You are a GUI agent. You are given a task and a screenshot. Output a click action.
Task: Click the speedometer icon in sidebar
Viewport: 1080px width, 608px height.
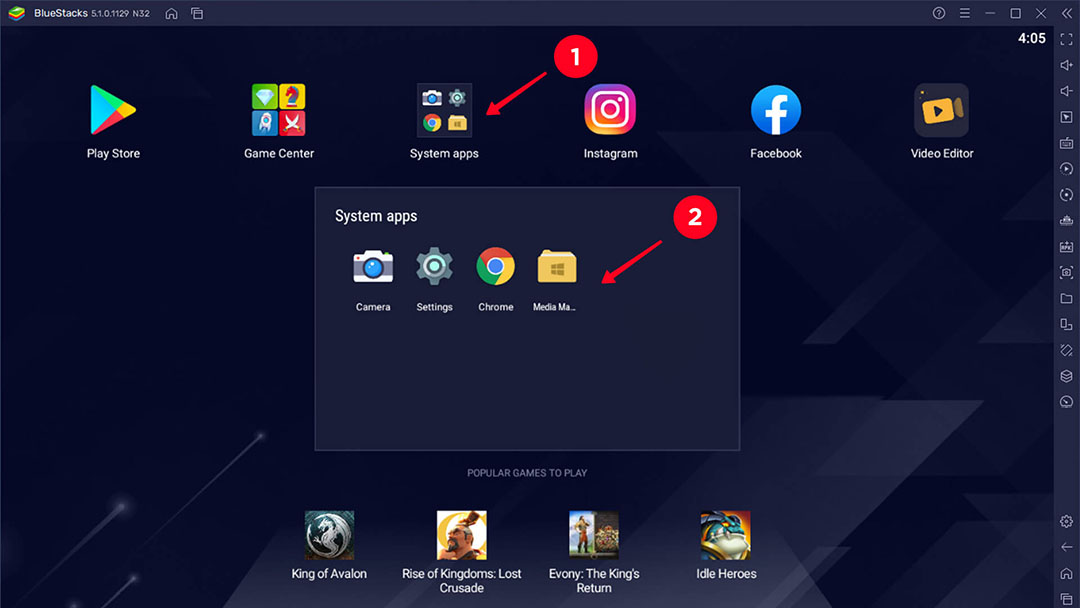[x=1066, y=402]
